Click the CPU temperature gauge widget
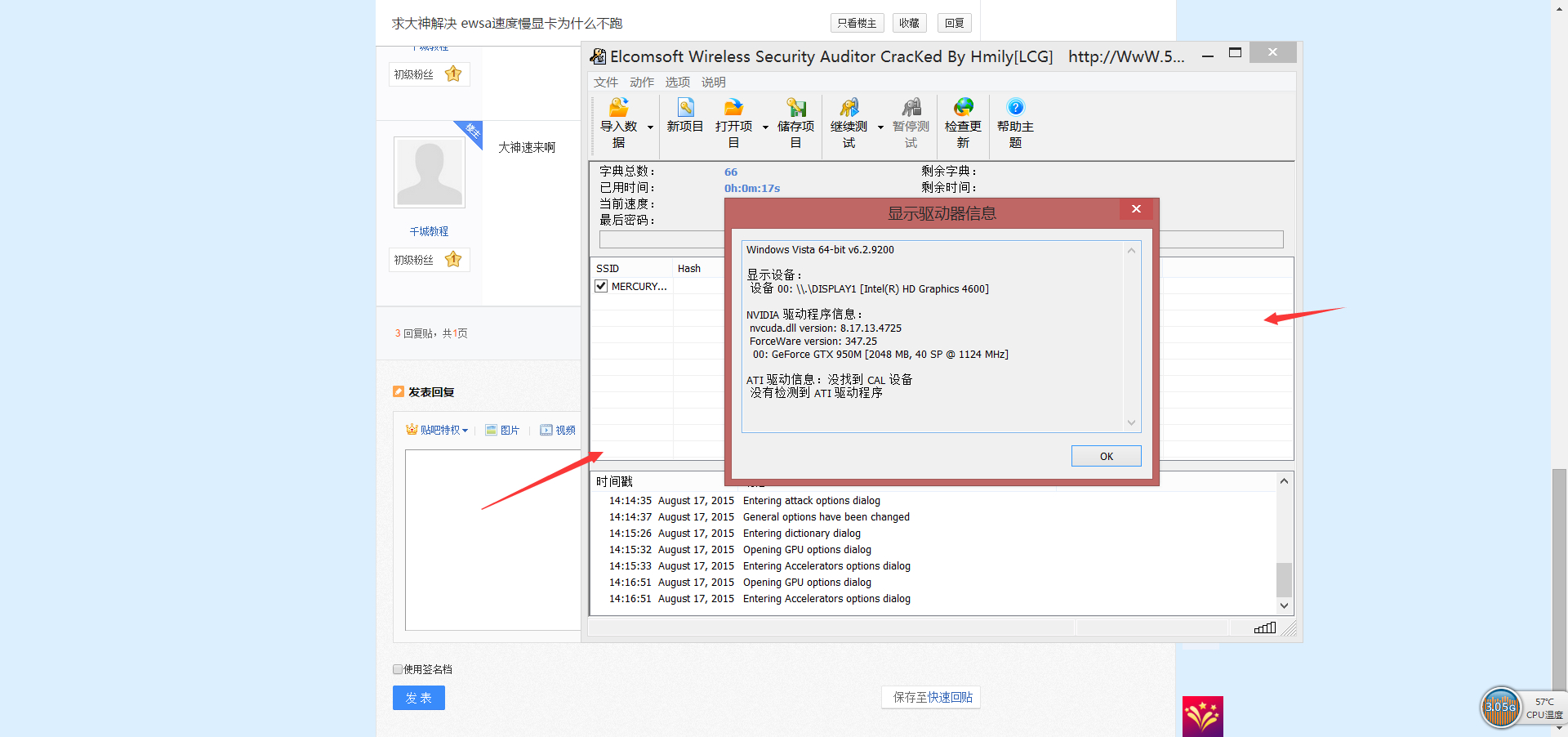 click(1501, 707)
